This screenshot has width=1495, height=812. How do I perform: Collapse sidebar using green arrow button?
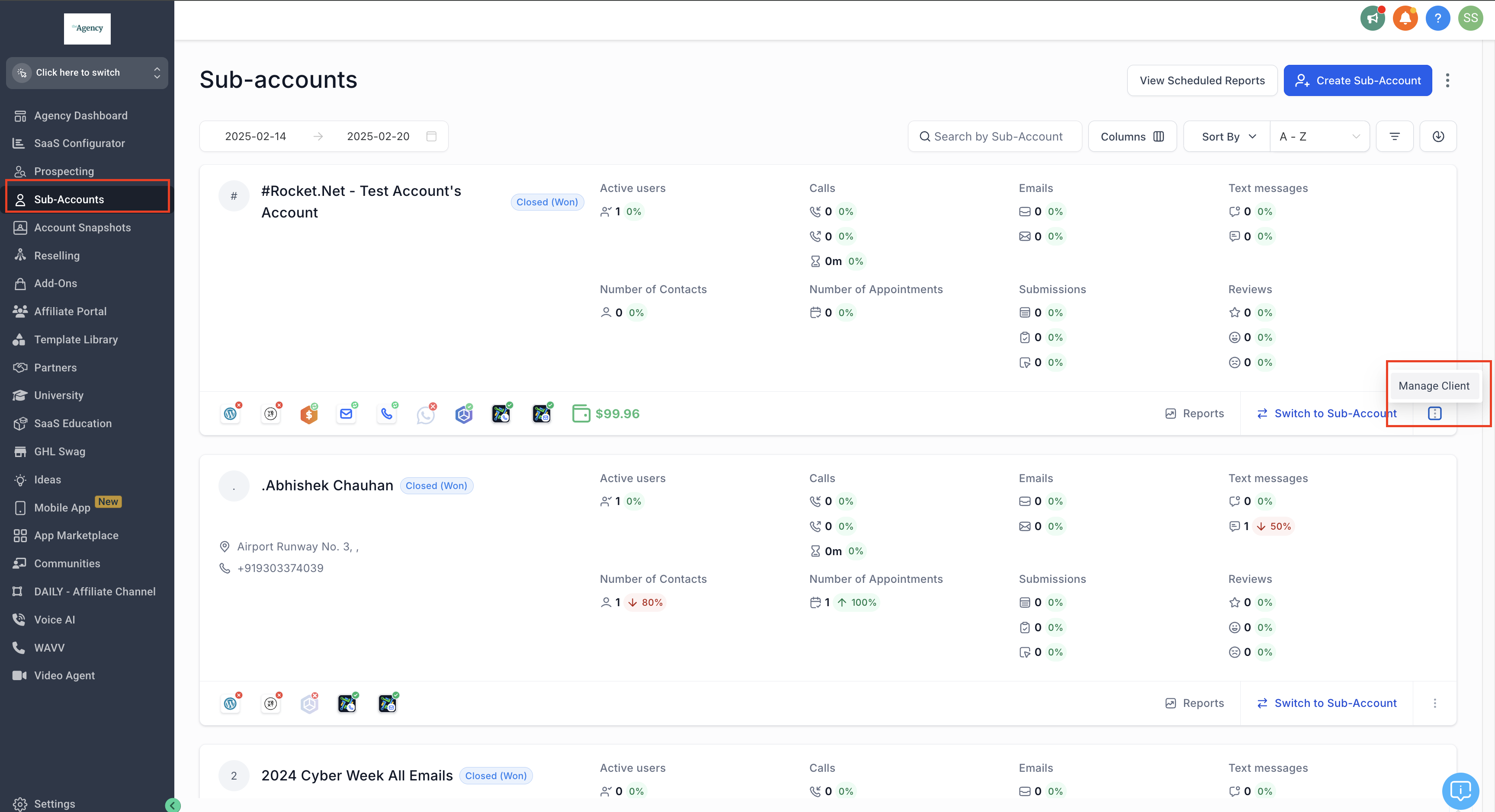[x=172, y=805]
